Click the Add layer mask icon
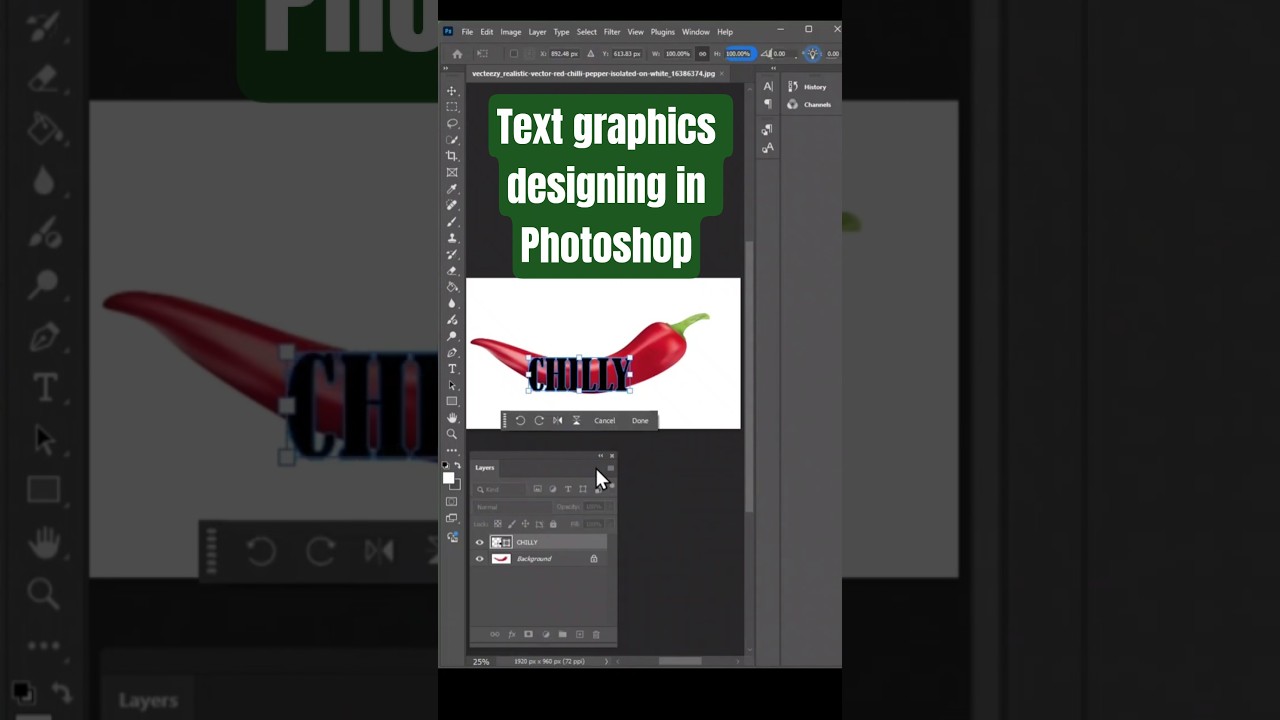The height and width of the screenshot is (720, 1280). tap(528, 634)
